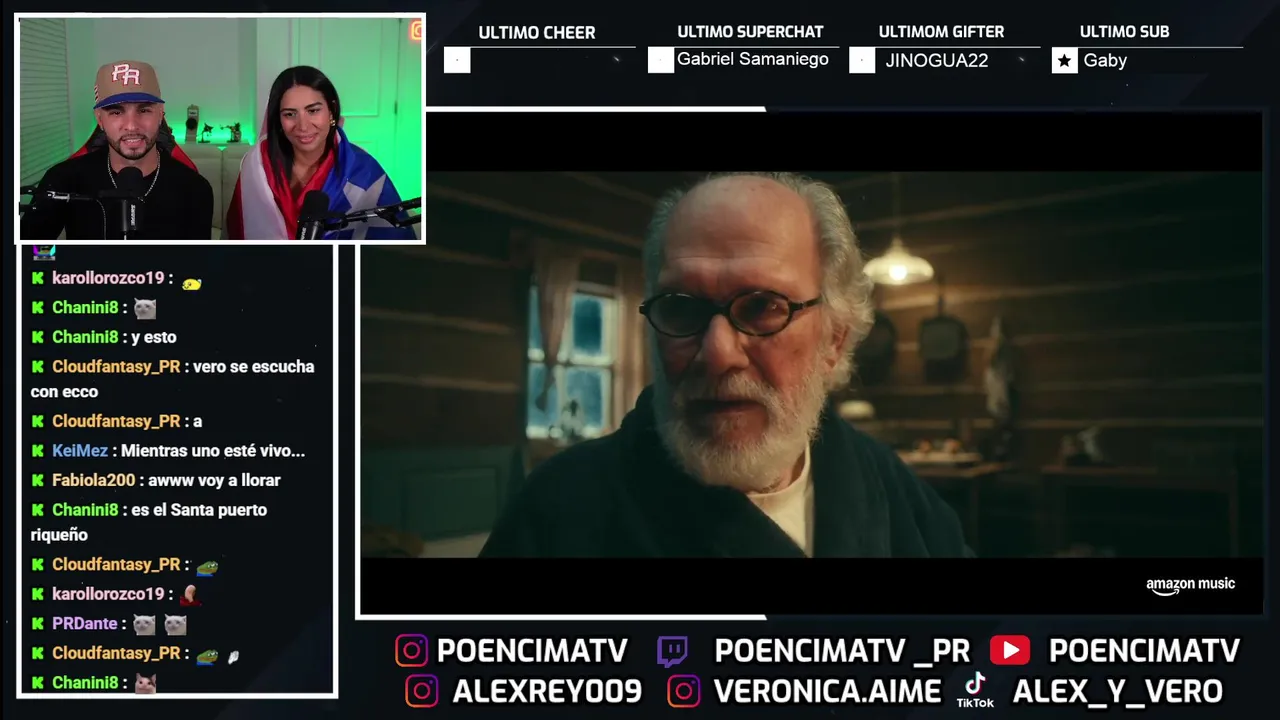Click the first cat emoji in PRDante's message

(x=145, y=625)
